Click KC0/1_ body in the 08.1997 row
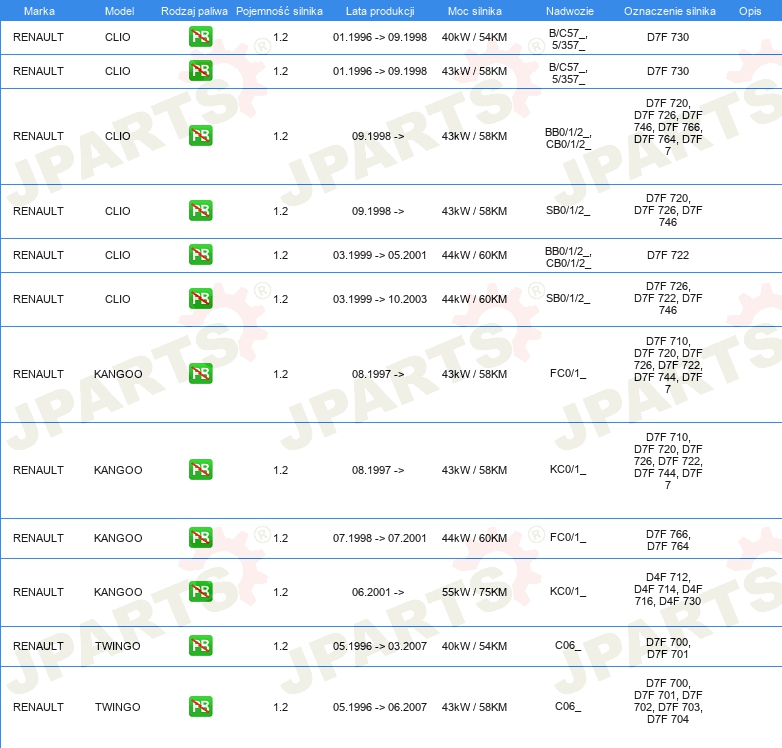This screenshot has height=748, width=782. point(568,469)
